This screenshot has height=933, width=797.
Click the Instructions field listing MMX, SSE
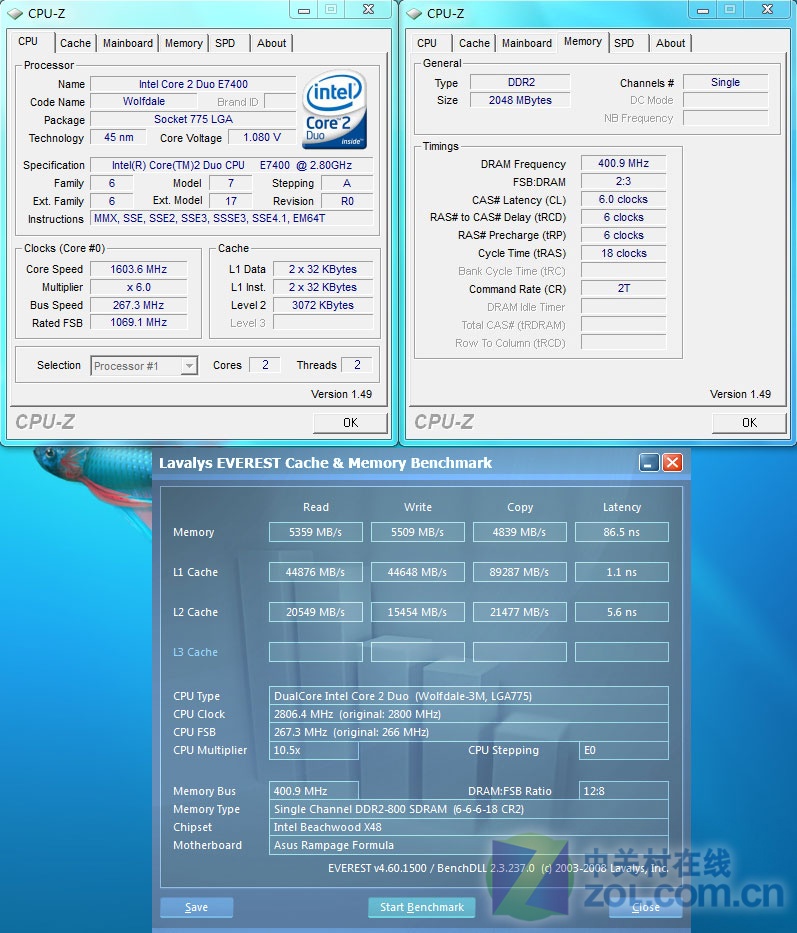pos(232,218)
